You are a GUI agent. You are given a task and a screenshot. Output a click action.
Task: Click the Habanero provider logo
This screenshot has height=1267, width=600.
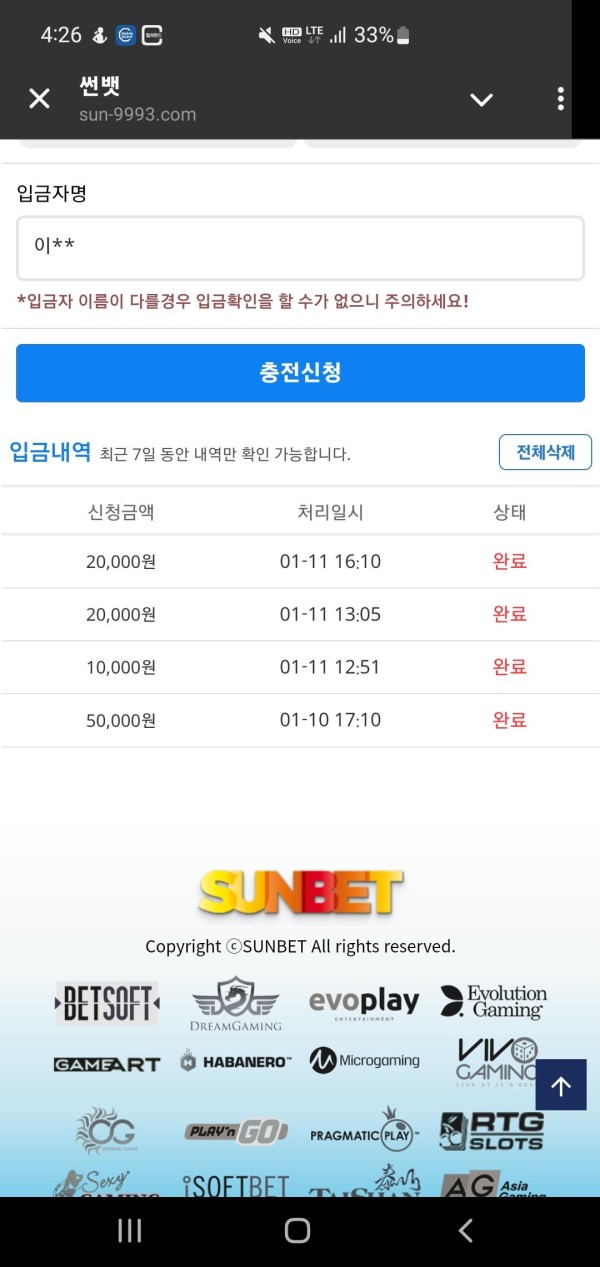236,1061
